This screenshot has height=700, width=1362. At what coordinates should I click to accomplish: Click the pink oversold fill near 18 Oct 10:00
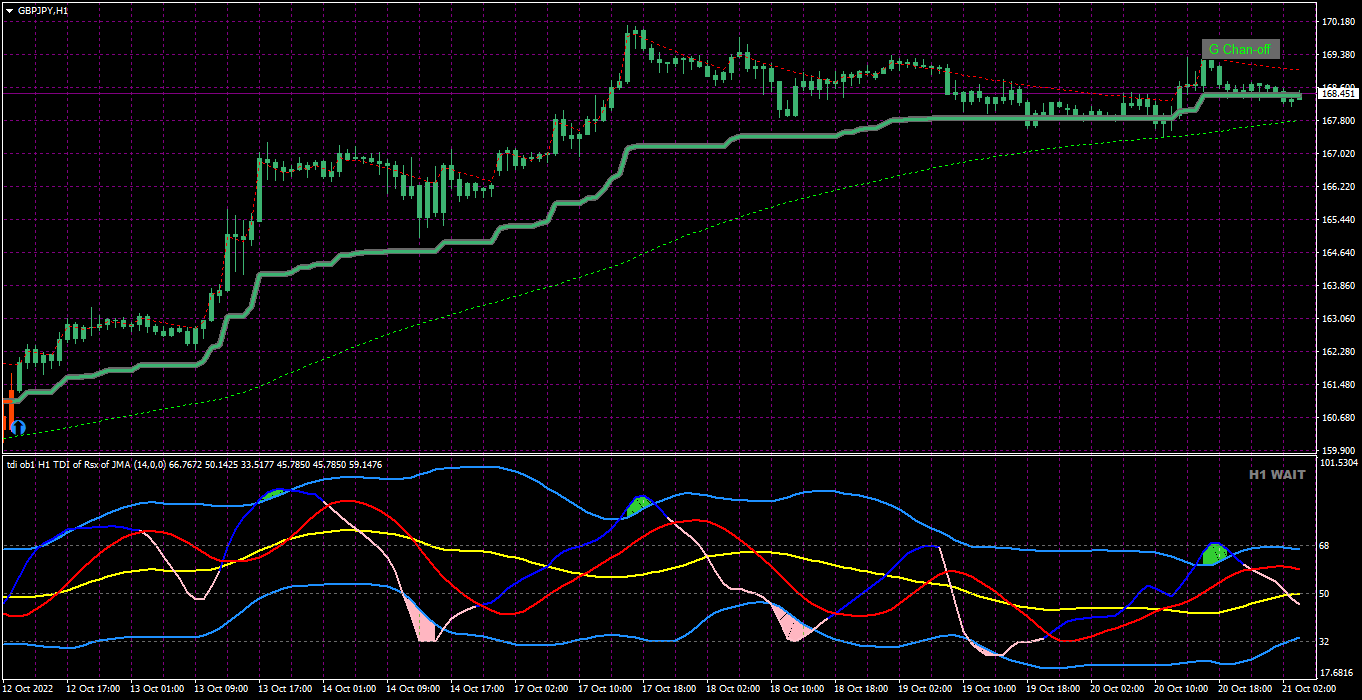[795, 624]
